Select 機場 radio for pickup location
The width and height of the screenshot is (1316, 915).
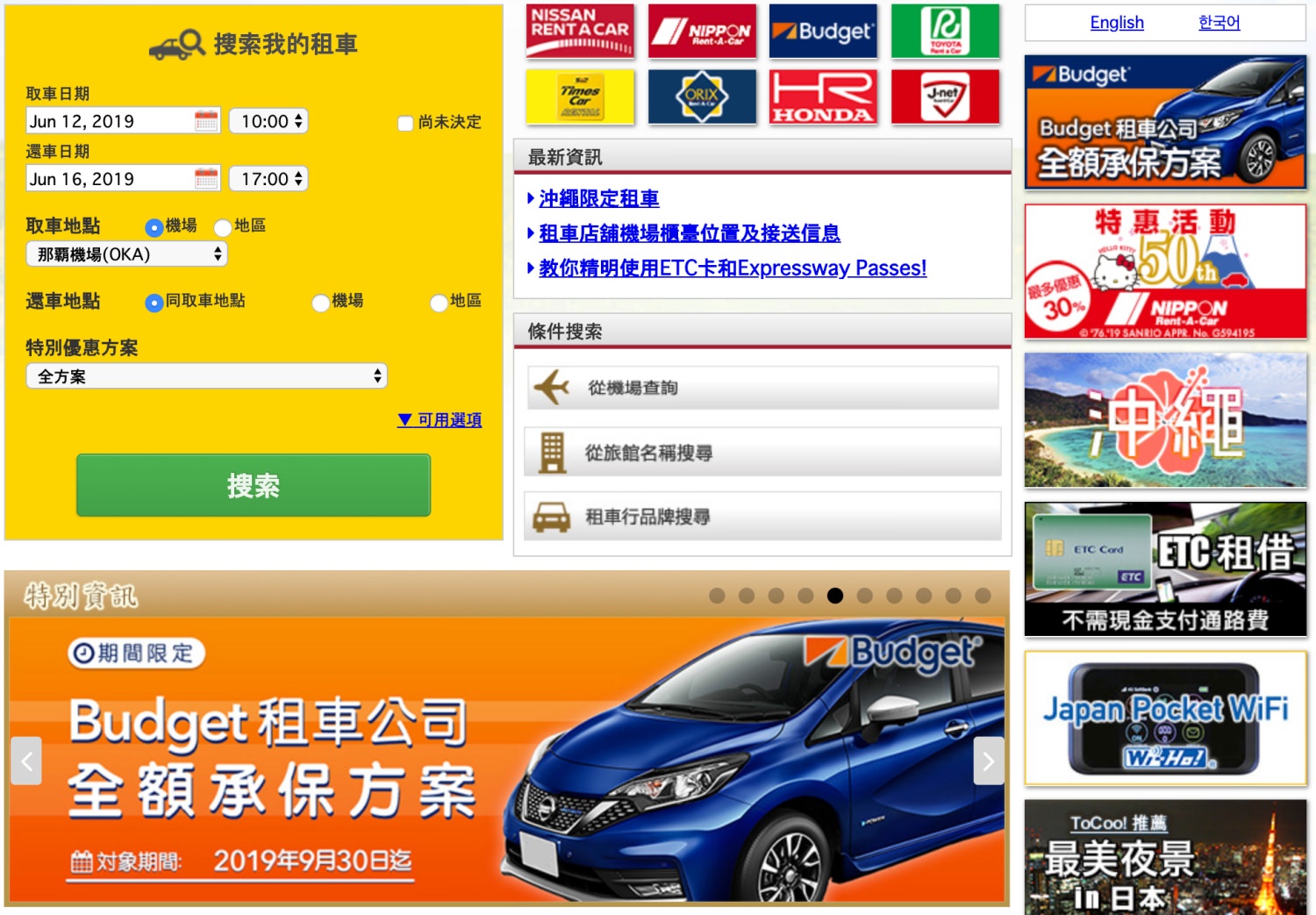click(x=154, y=227)
